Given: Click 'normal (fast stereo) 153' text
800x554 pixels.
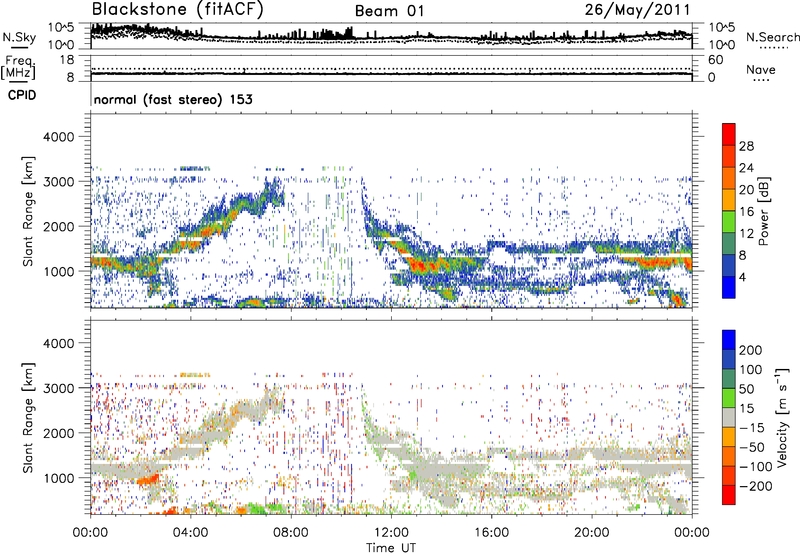Looking at the screenshot, I should (173, 99).
